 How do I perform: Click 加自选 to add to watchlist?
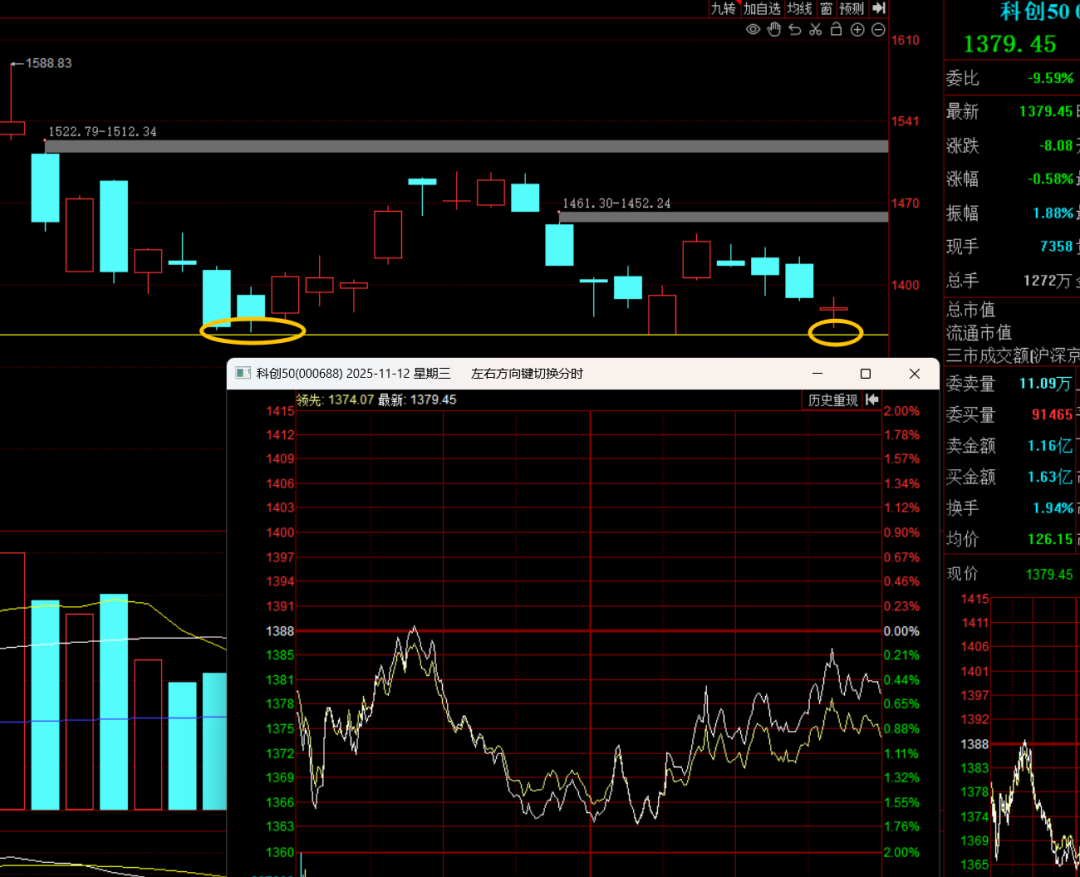pyautogui.click(x=761, y=8)
